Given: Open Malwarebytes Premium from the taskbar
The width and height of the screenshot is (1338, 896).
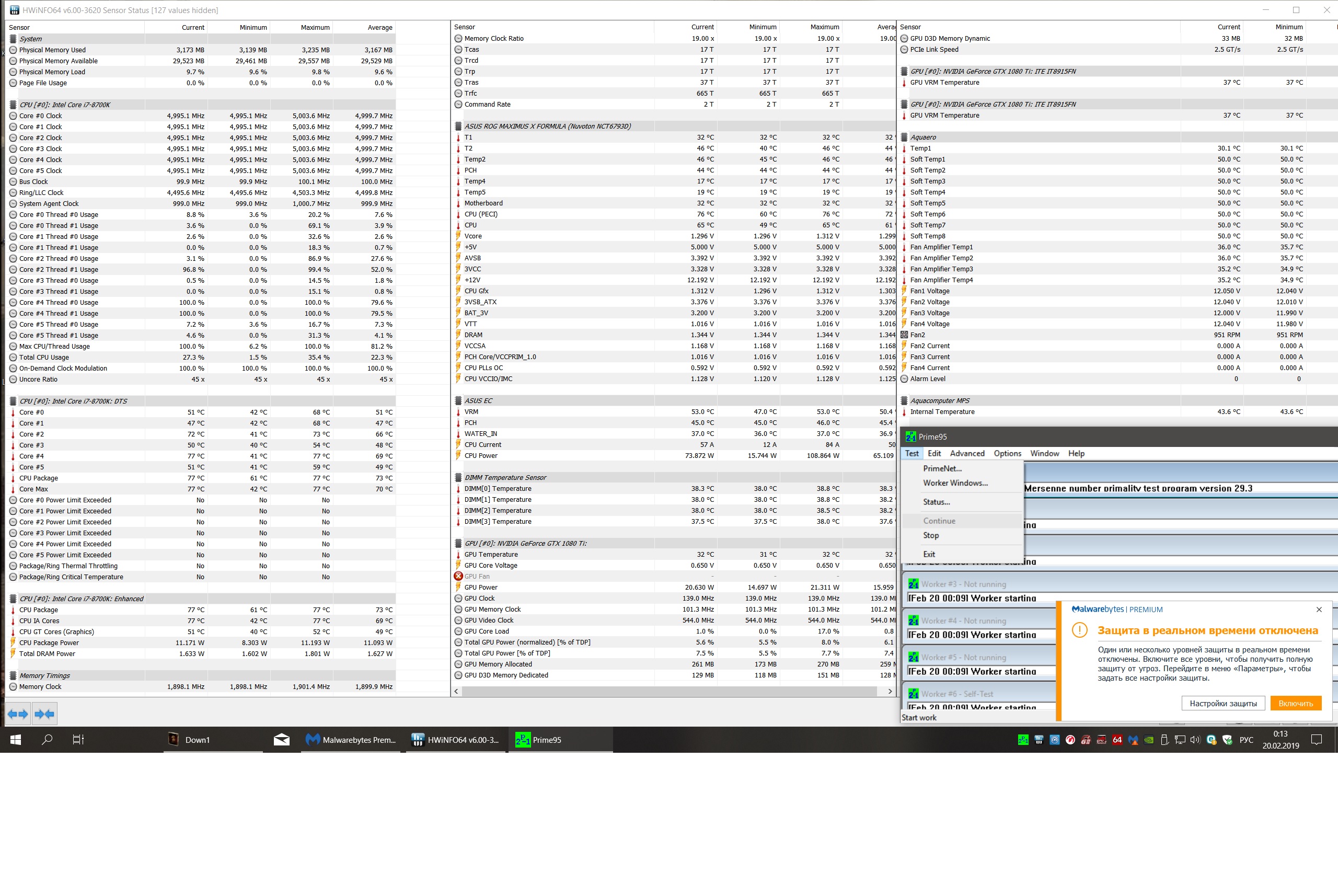Looking at the screenshot, I should (352, 739).
